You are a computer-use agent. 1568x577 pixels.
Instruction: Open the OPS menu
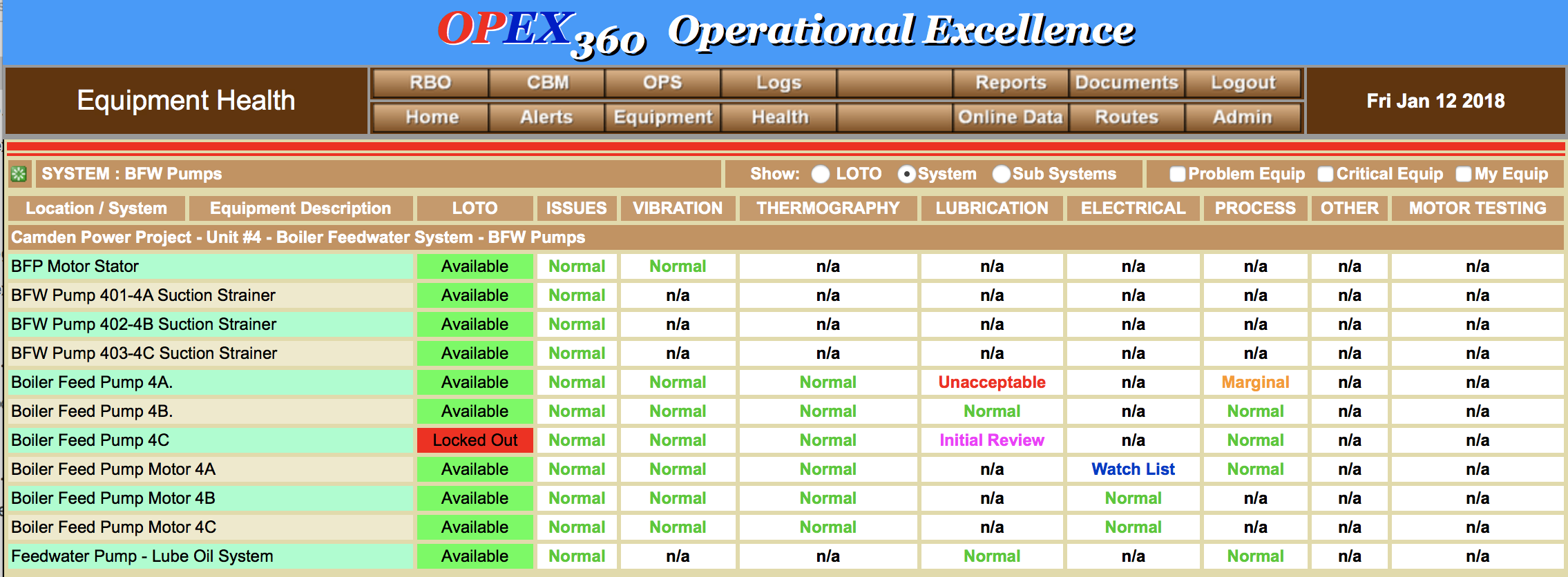pyautogui.click(x=663, y=83)
